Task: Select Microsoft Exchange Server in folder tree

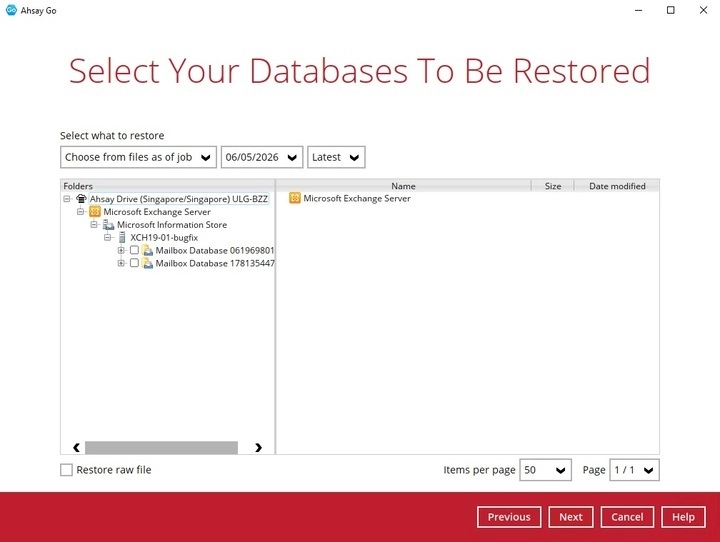Action: click(x=157, y=212)
